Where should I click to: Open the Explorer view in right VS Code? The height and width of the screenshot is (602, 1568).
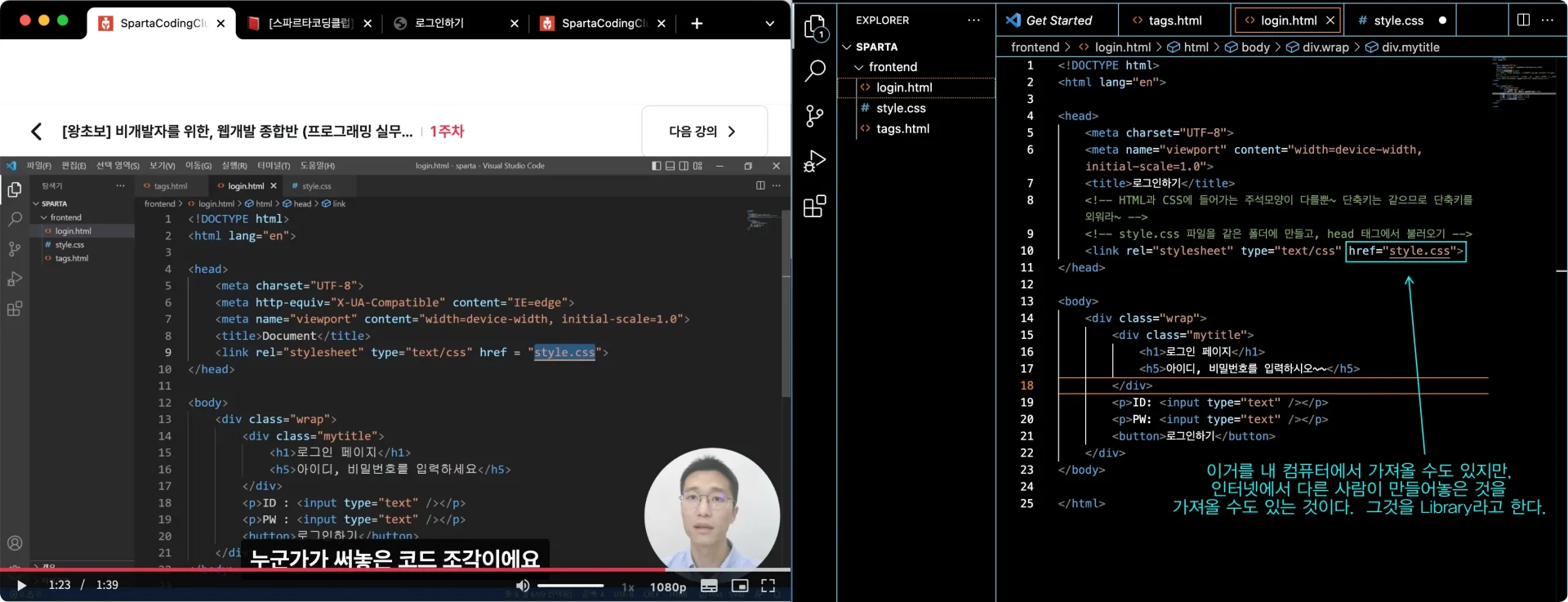coord(815,28)
